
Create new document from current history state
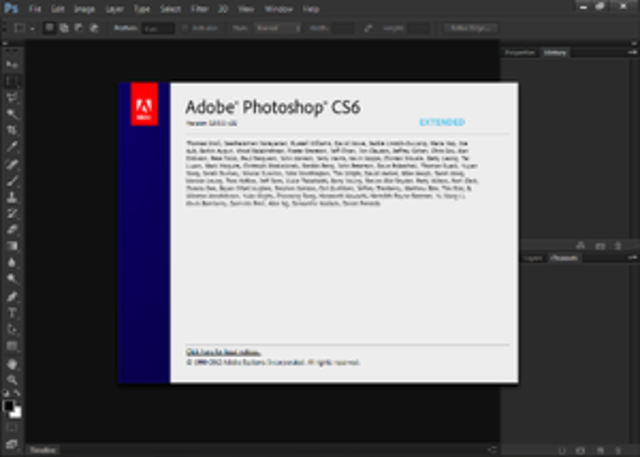[x=580, y=246]
